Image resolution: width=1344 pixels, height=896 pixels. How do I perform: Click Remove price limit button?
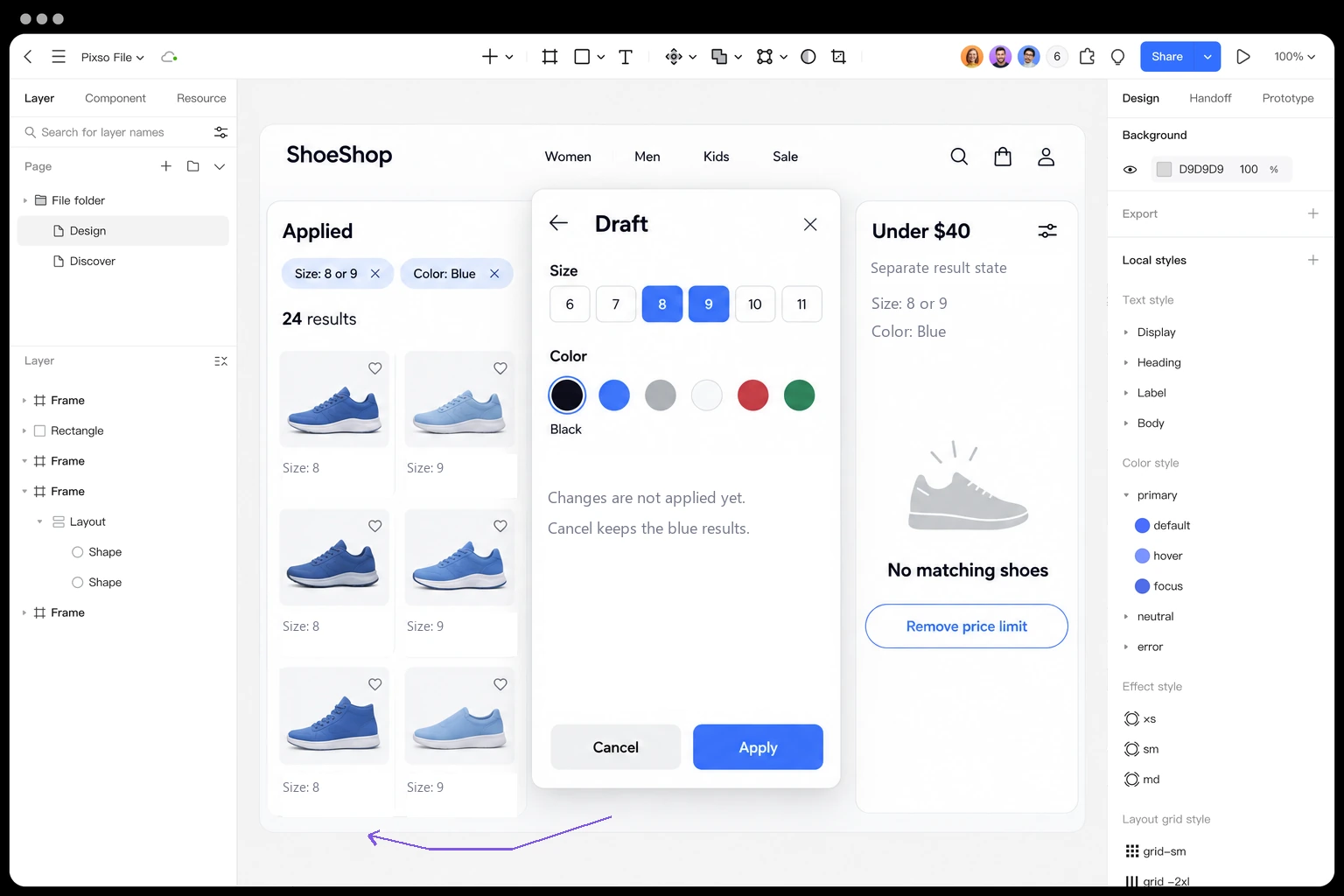(x=967, y=626)
